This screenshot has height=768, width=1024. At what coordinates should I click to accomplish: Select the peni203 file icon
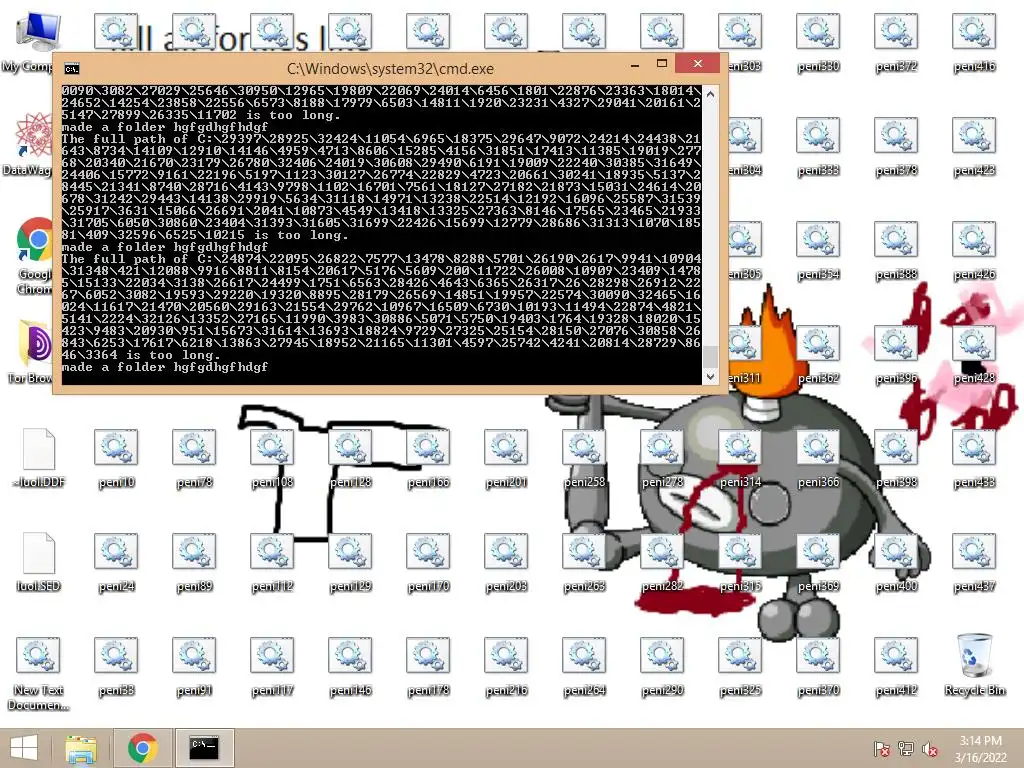(x=506, y=562)
